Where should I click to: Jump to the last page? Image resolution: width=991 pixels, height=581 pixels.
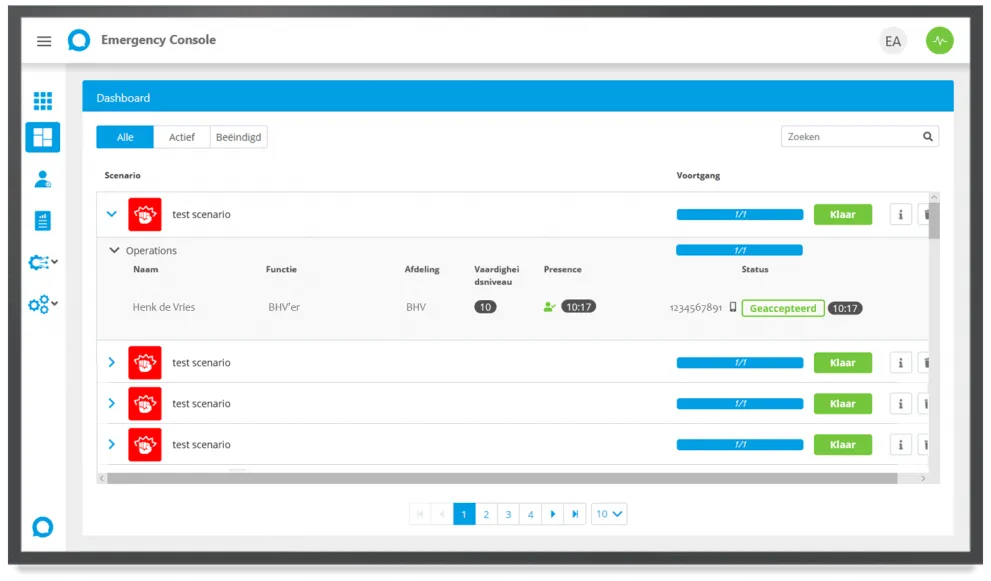point(575,514)
